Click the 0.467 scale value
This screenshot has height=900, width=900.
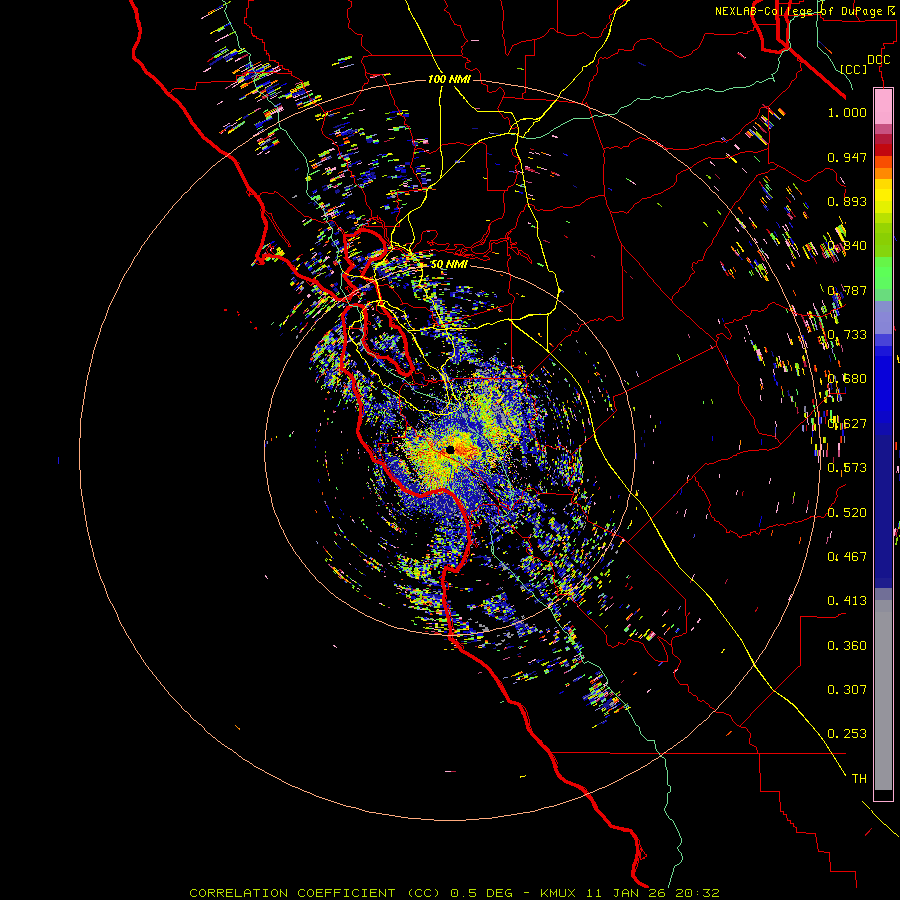tap(847, 557)
